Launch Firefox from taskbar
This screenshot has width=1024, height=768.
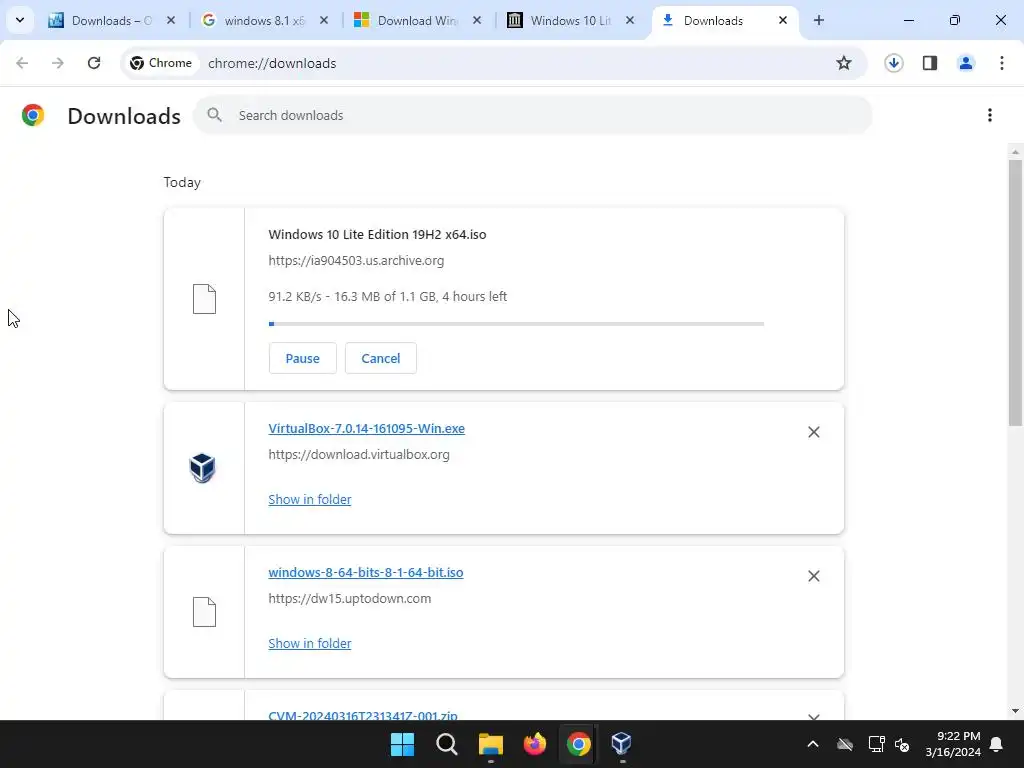point(534,744)
